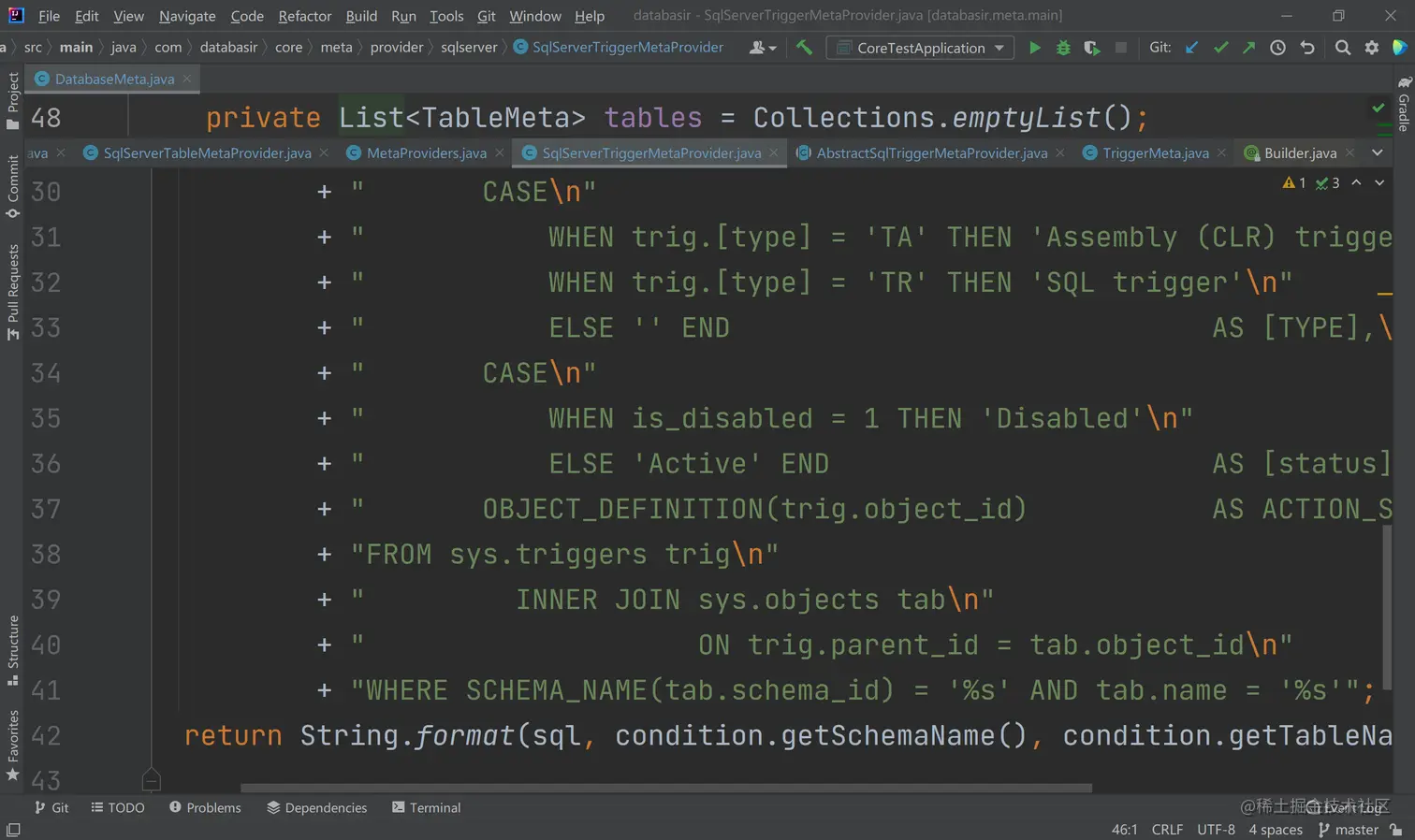Open the UTF-8 file encoding selector

coord(1216,830)
